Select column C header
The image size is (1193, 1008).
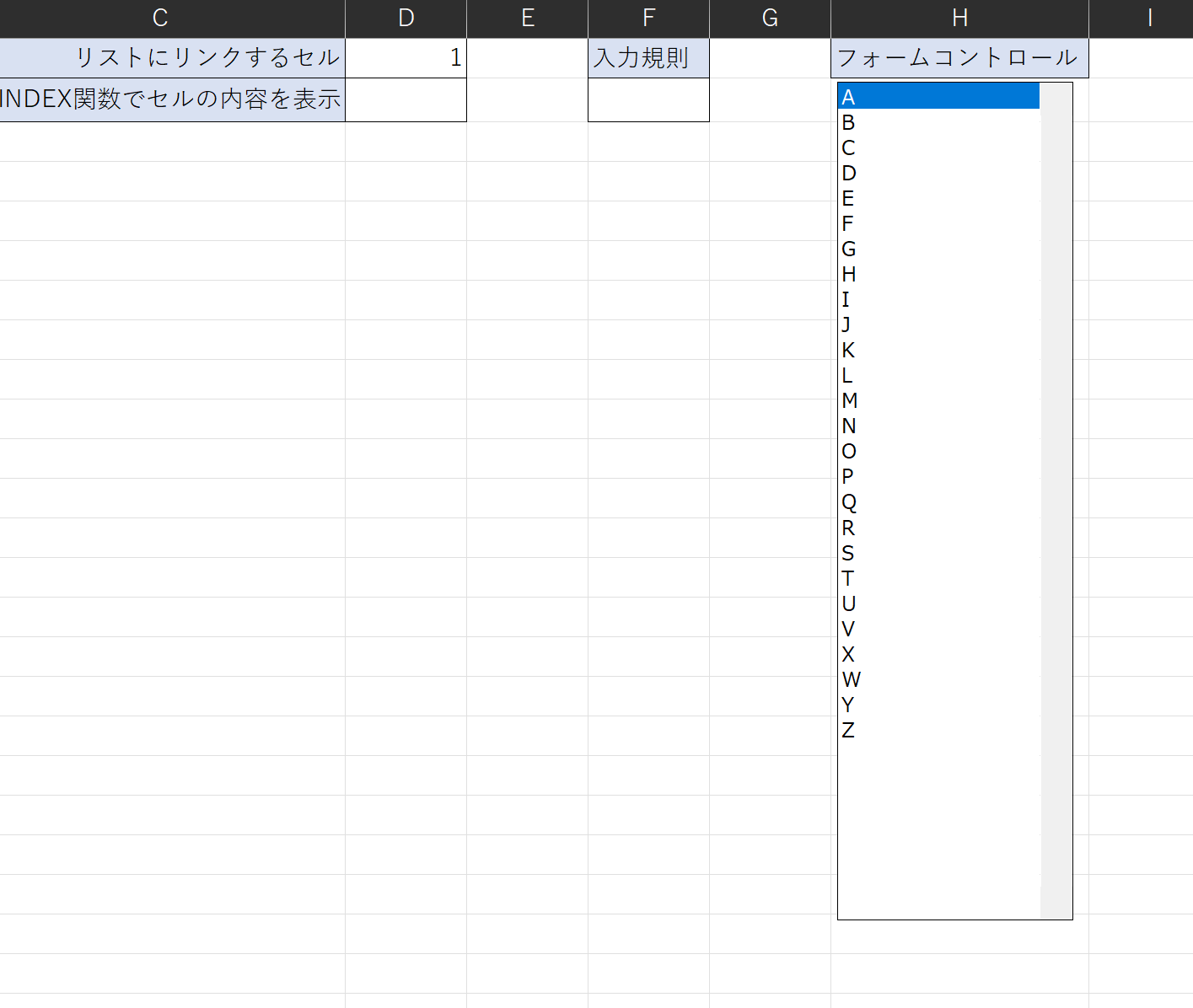tap(160, 19)
